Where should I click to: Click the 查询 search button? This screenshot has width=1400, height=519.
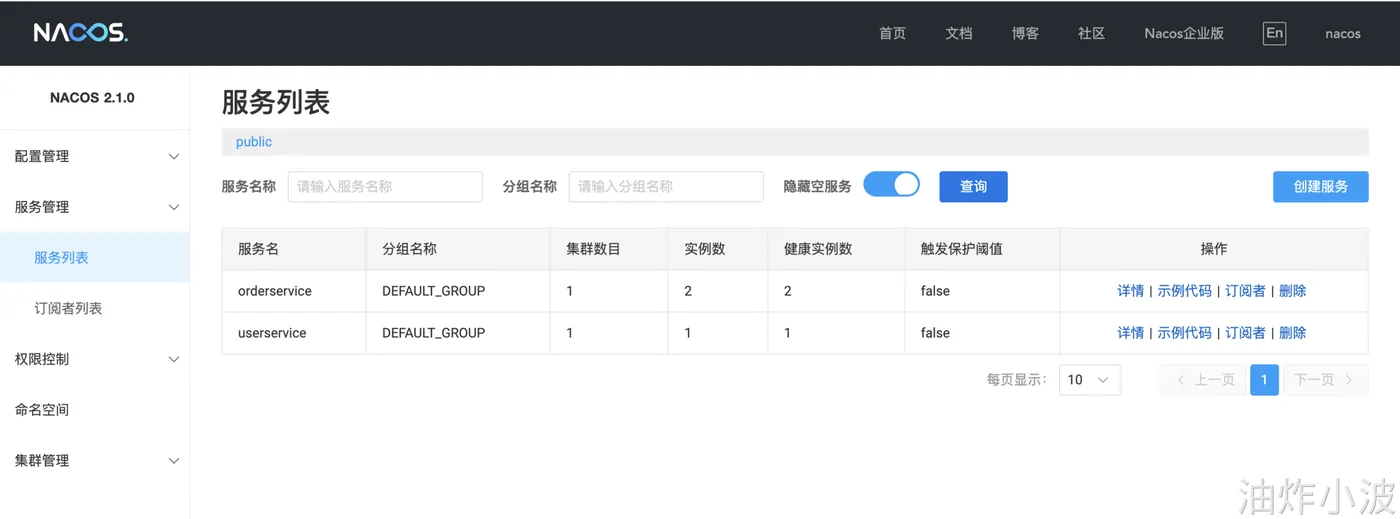973,186
